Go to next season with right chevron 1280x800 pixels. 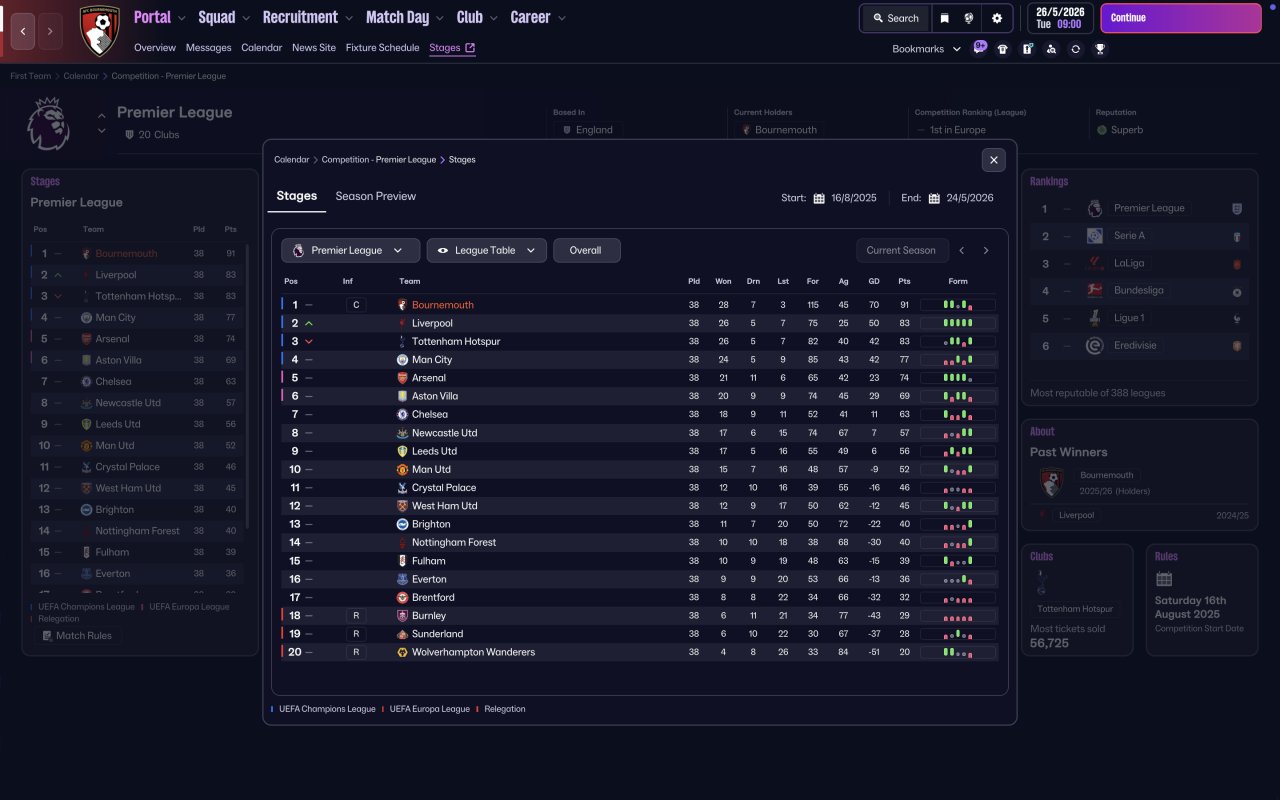click(986, 251)
